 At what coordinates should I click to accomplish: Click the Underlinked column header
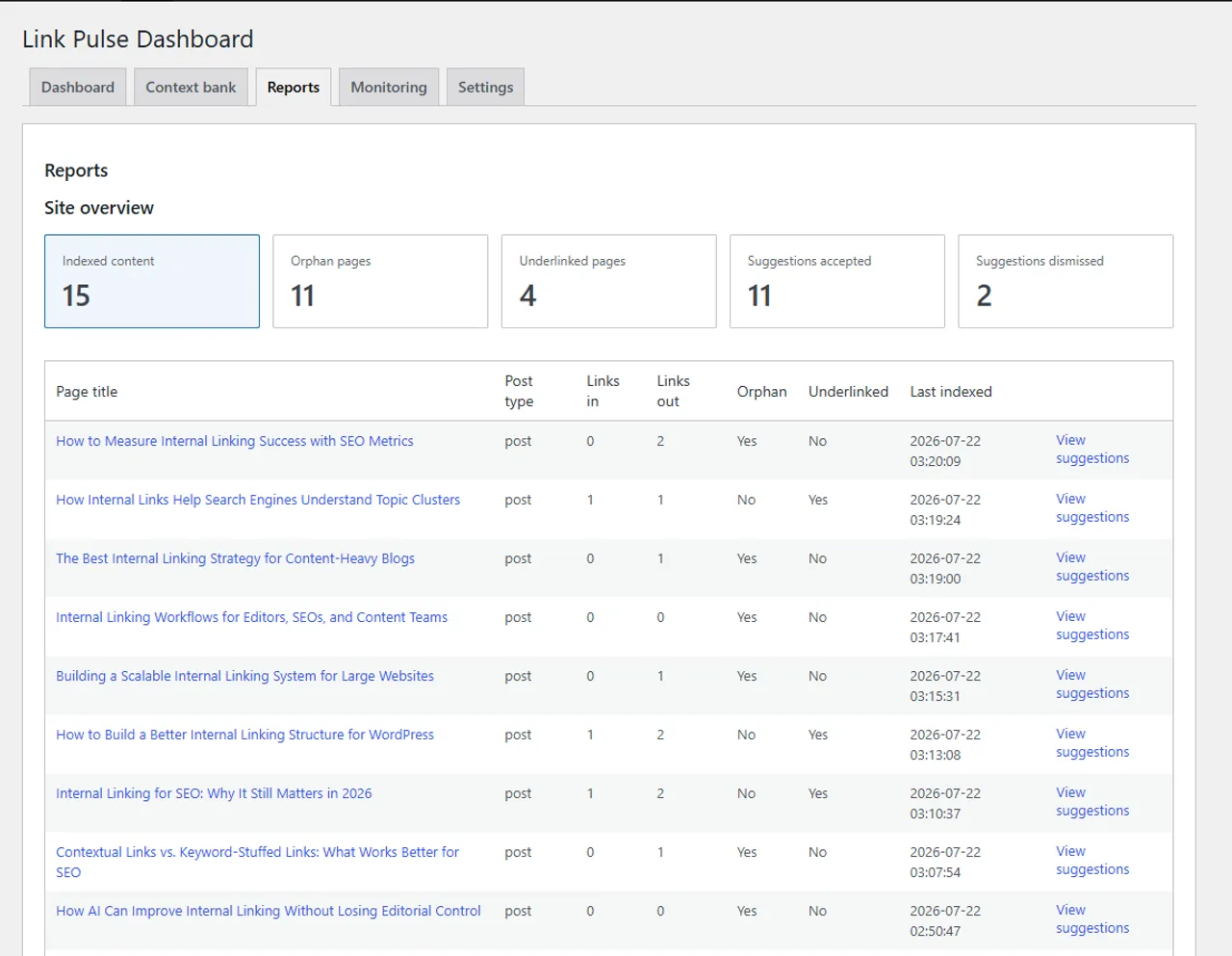(848, 392)
